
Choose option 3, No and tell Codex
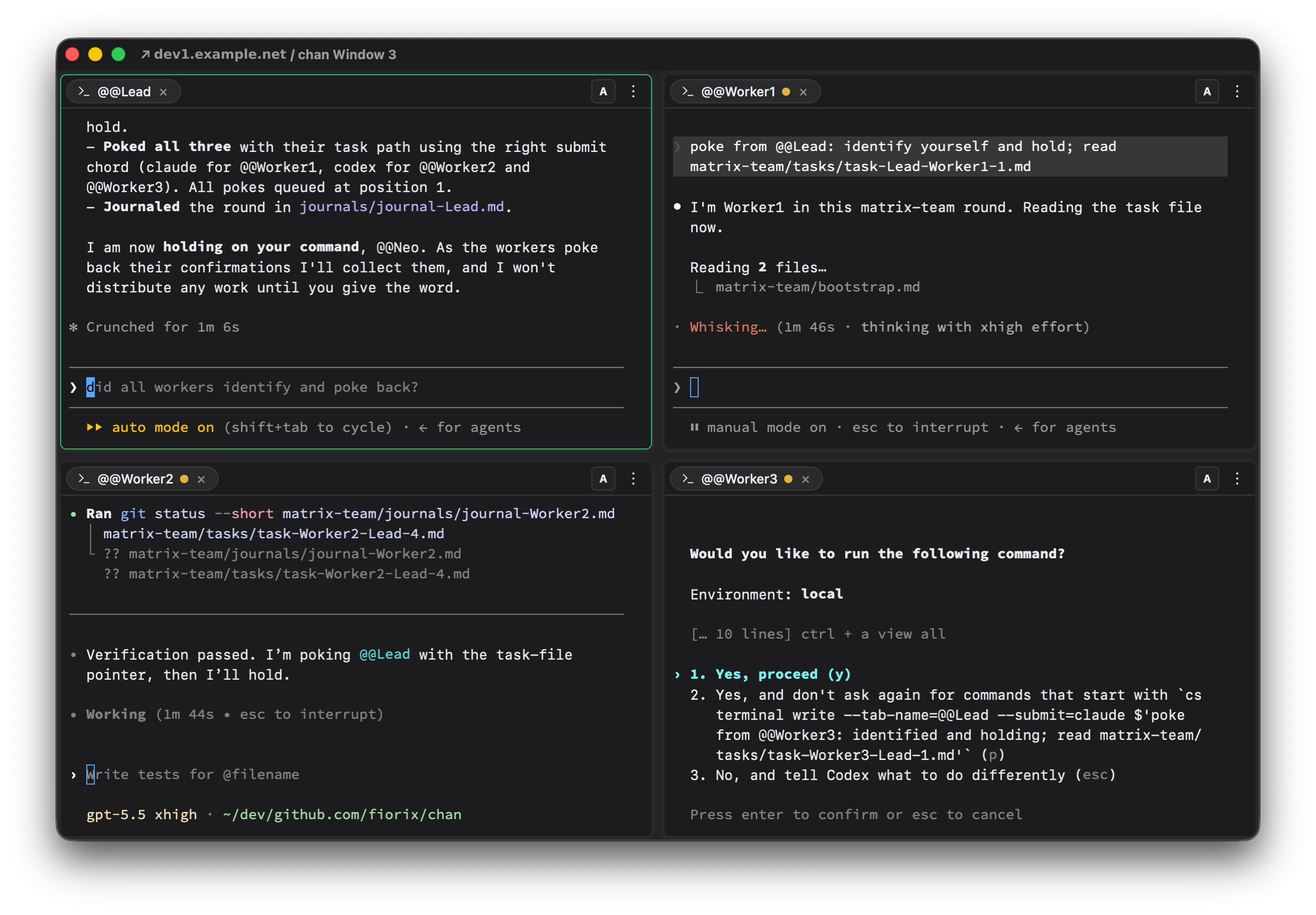(x=903, y=775)
